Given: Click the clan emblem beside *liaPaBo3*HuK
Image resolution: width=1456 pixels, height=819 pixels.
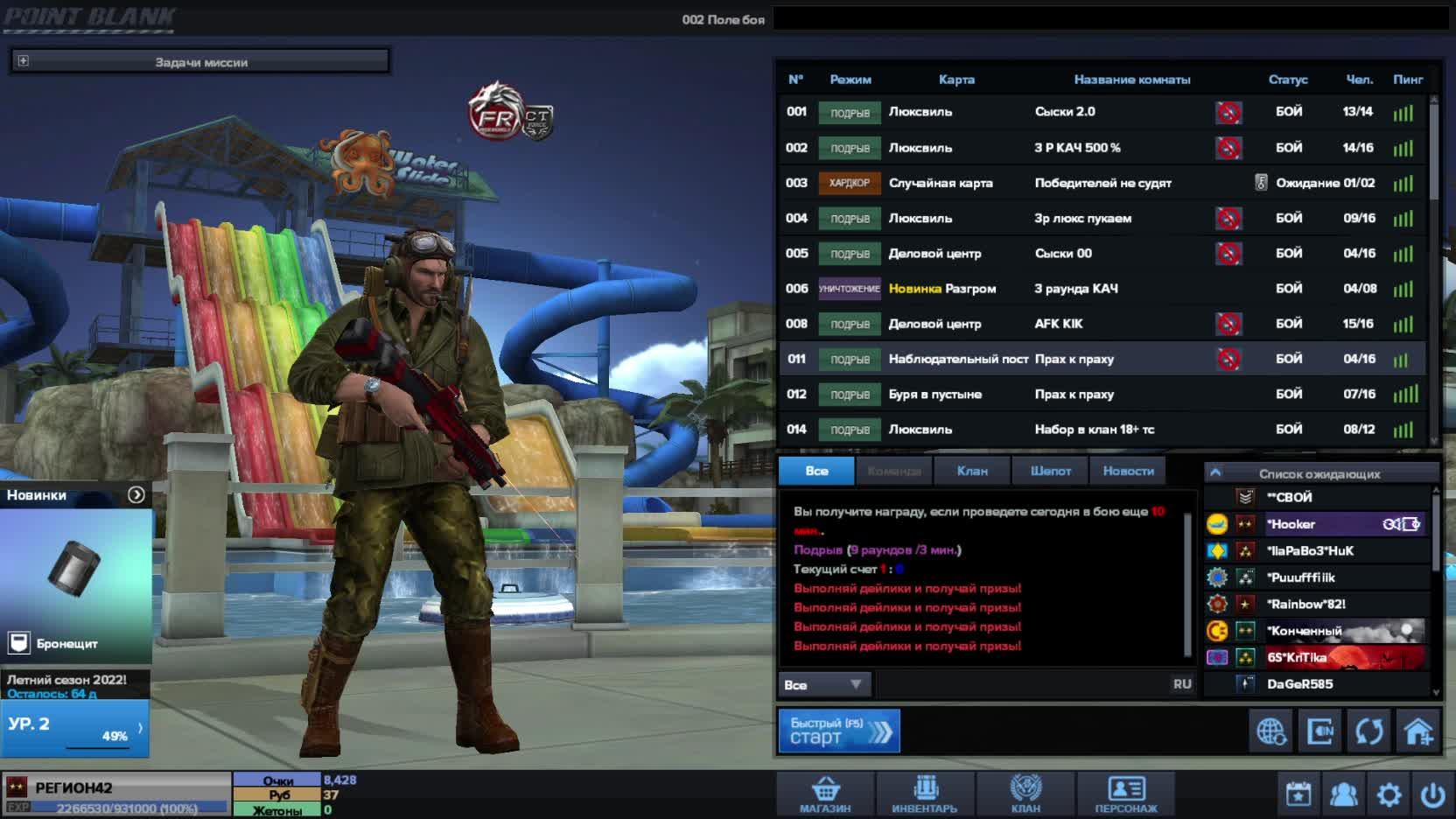Looking at the screenshot, I should click(1217, 551).
